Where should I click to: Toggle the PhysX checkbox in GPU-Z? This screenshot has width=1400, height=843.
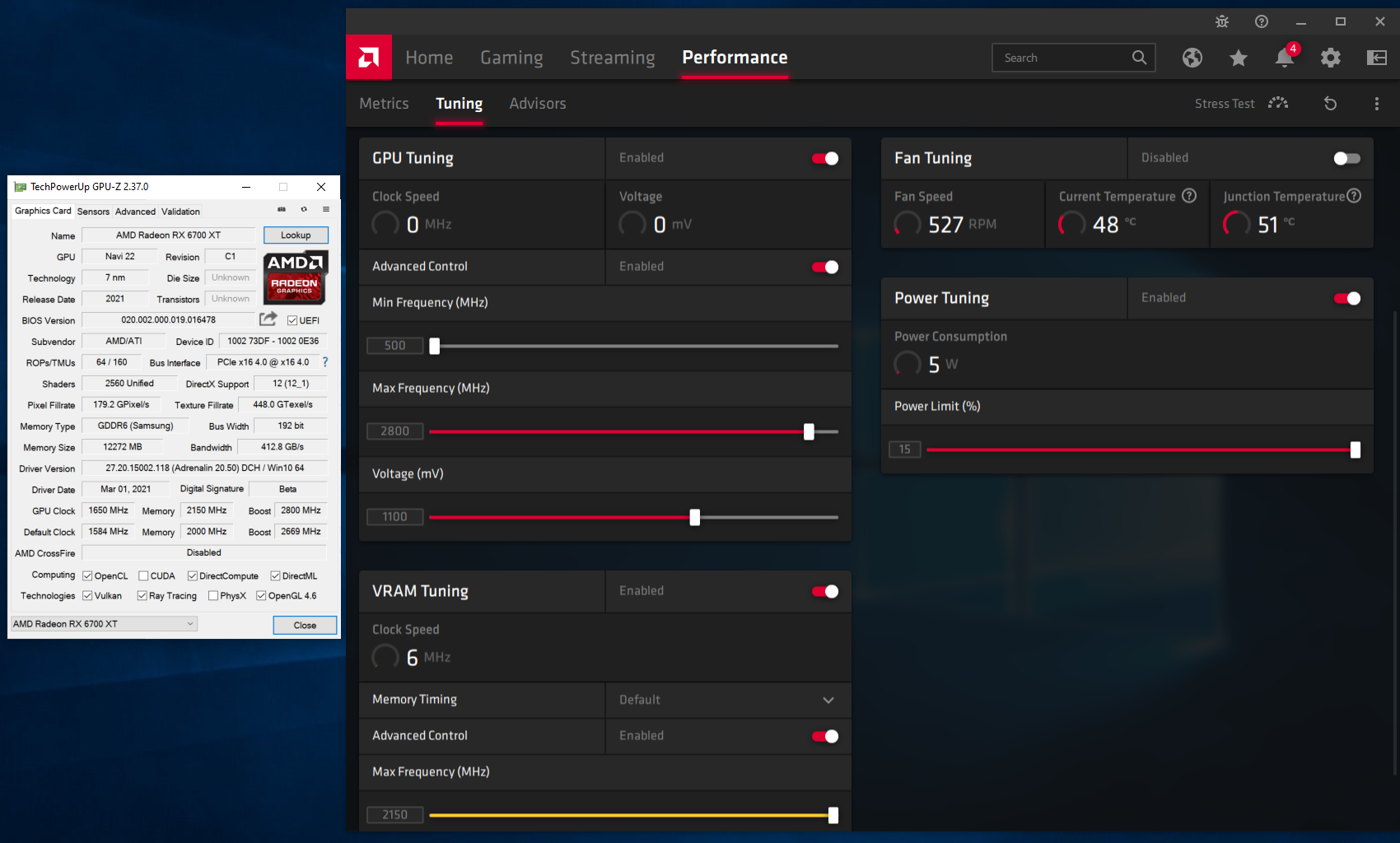click(213, 596)
